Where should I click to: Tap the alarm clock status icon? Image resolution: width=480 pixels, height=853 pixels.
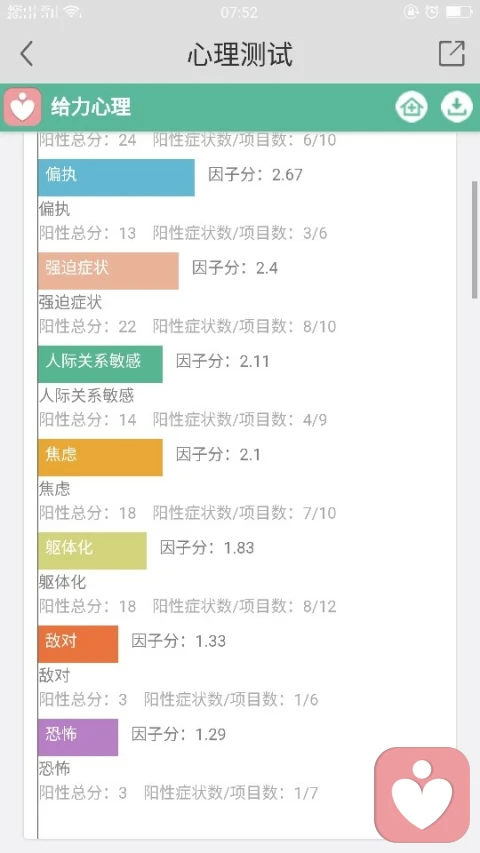[433, 11]
